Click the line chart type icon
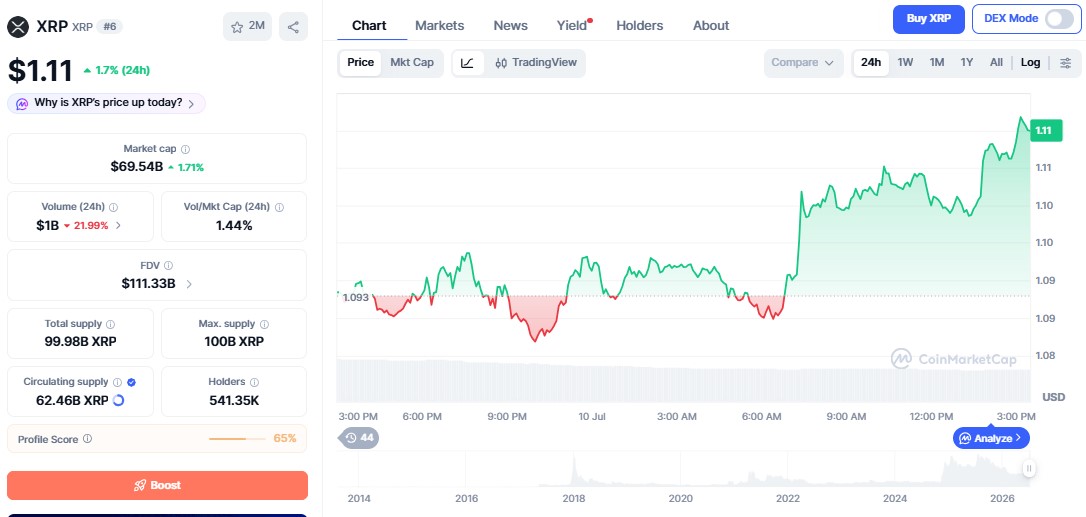This screenshot has height=517, width=1086. pos(468,63)
